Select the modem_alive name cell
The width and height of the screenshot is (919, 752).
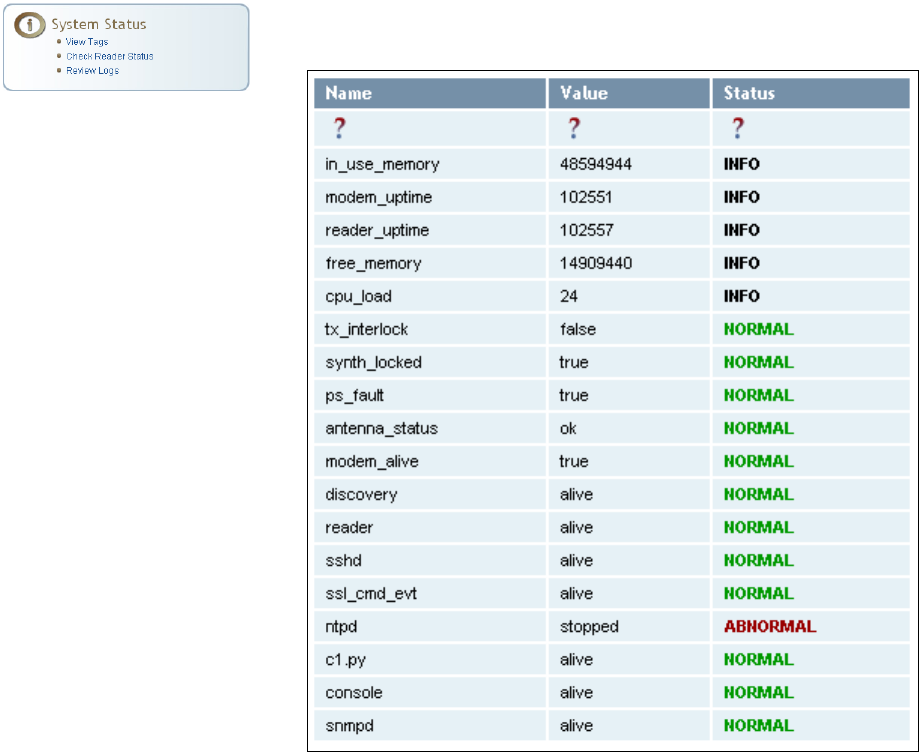[x=430, y=461]
